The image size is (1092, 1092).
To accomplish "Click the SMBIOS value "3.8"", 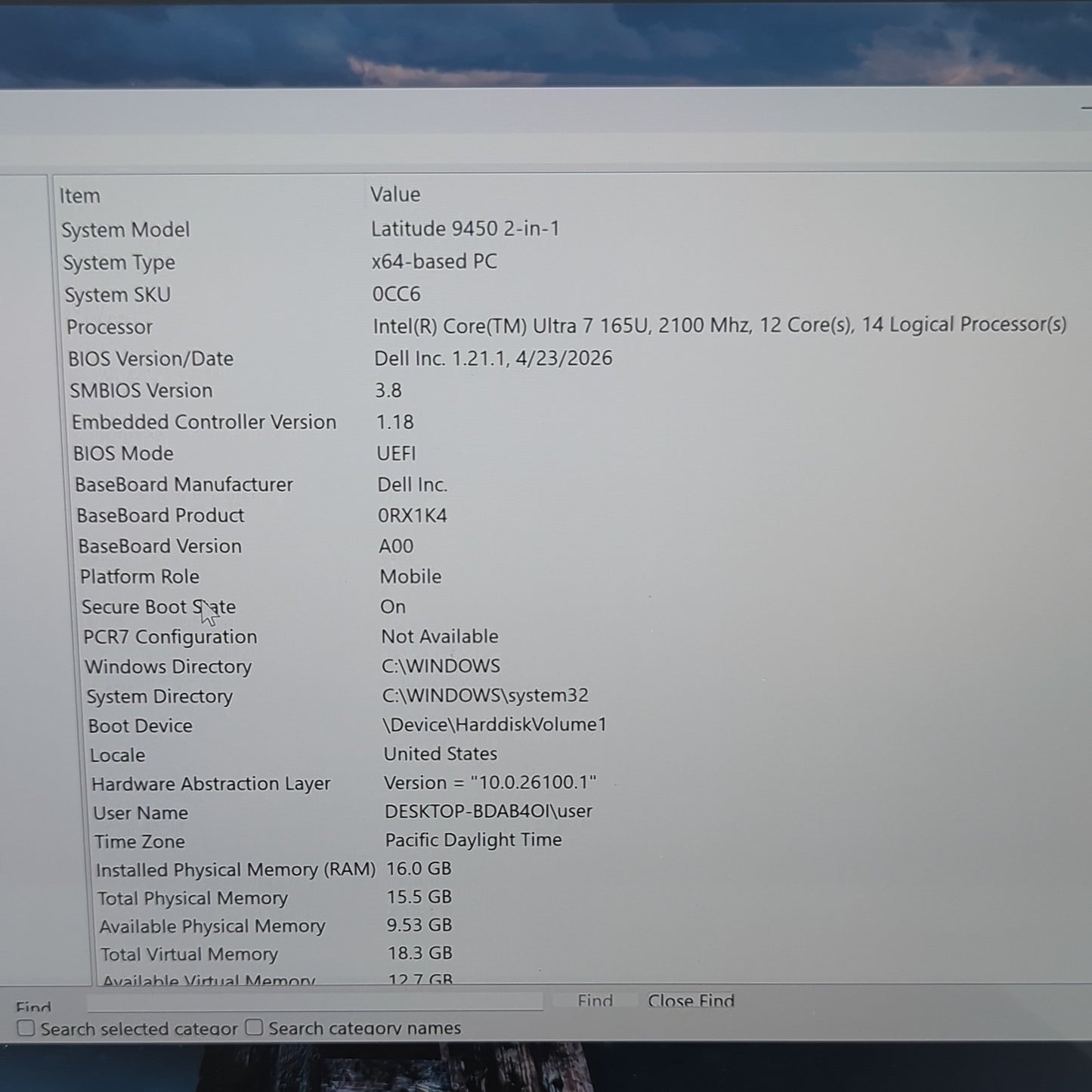I will 389,391.
